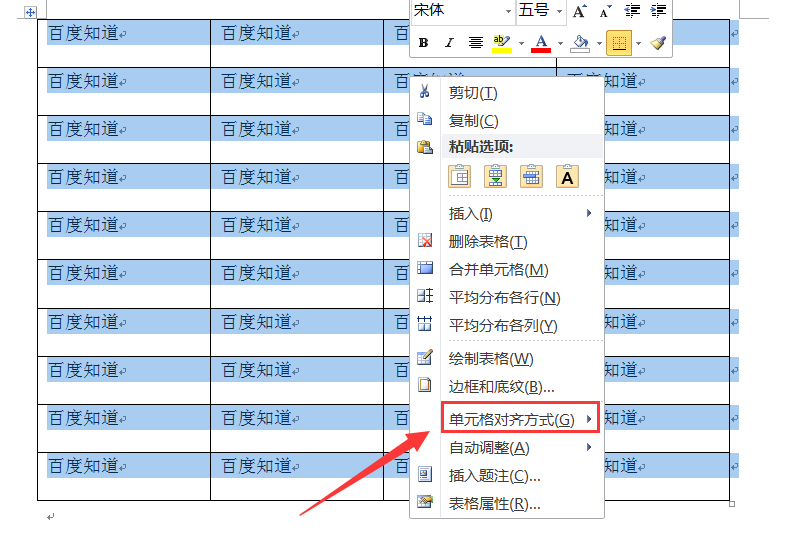
Task: Select the nest table paste option
Action: click(x=460, y=176)
